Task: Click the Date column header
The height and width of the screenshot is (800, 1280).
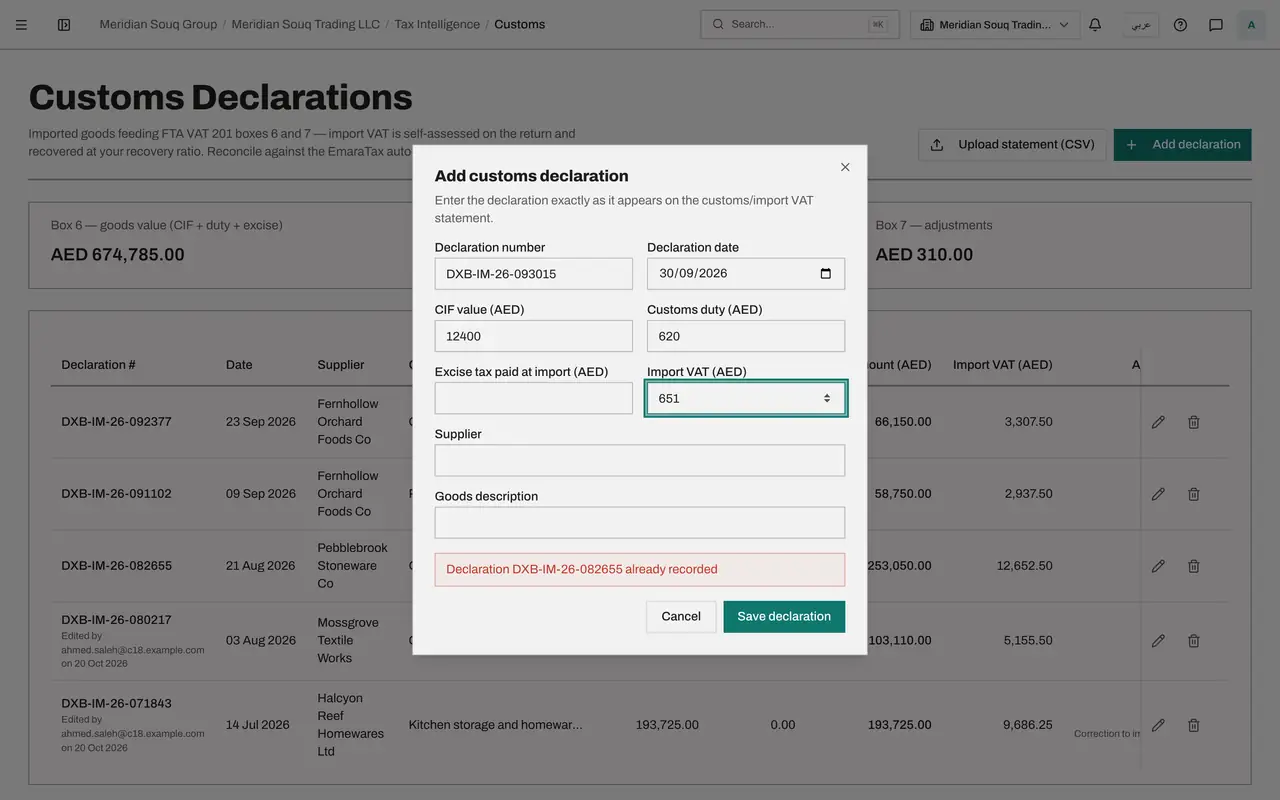Action: [x=239, y=365]
